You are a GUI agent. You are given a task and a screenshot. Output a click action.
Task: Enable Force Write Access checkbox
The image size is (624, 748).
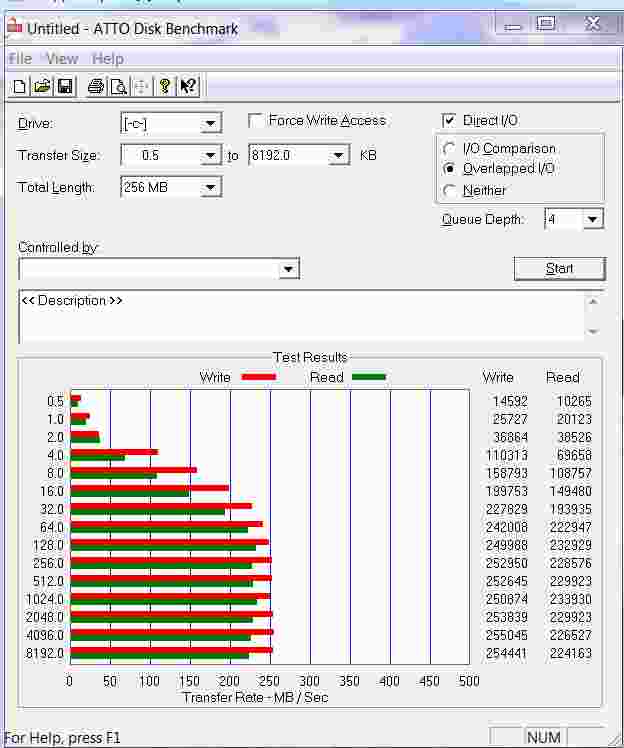(256, 120)
